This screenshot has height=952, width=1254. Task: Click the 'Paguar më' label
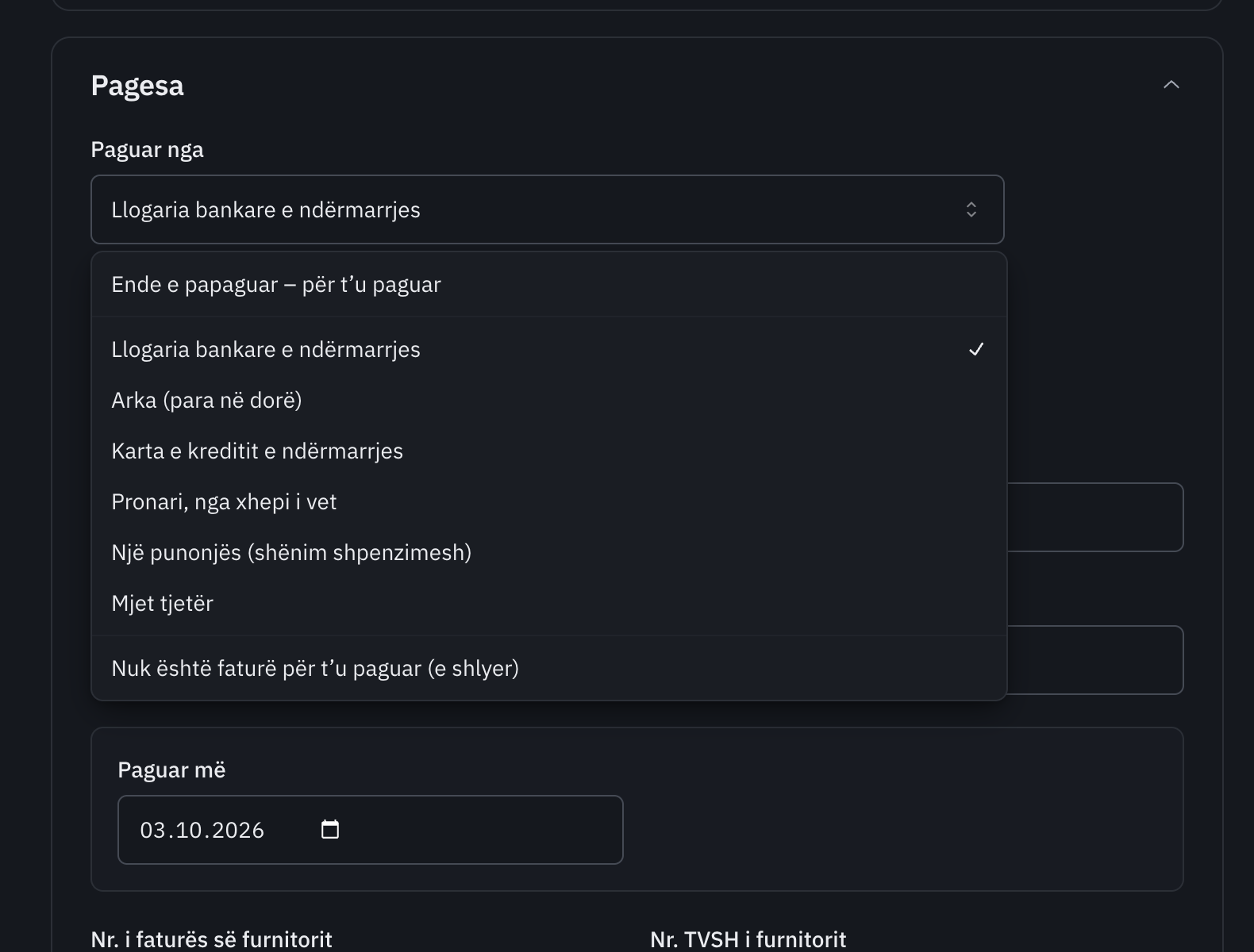(171, 770)
